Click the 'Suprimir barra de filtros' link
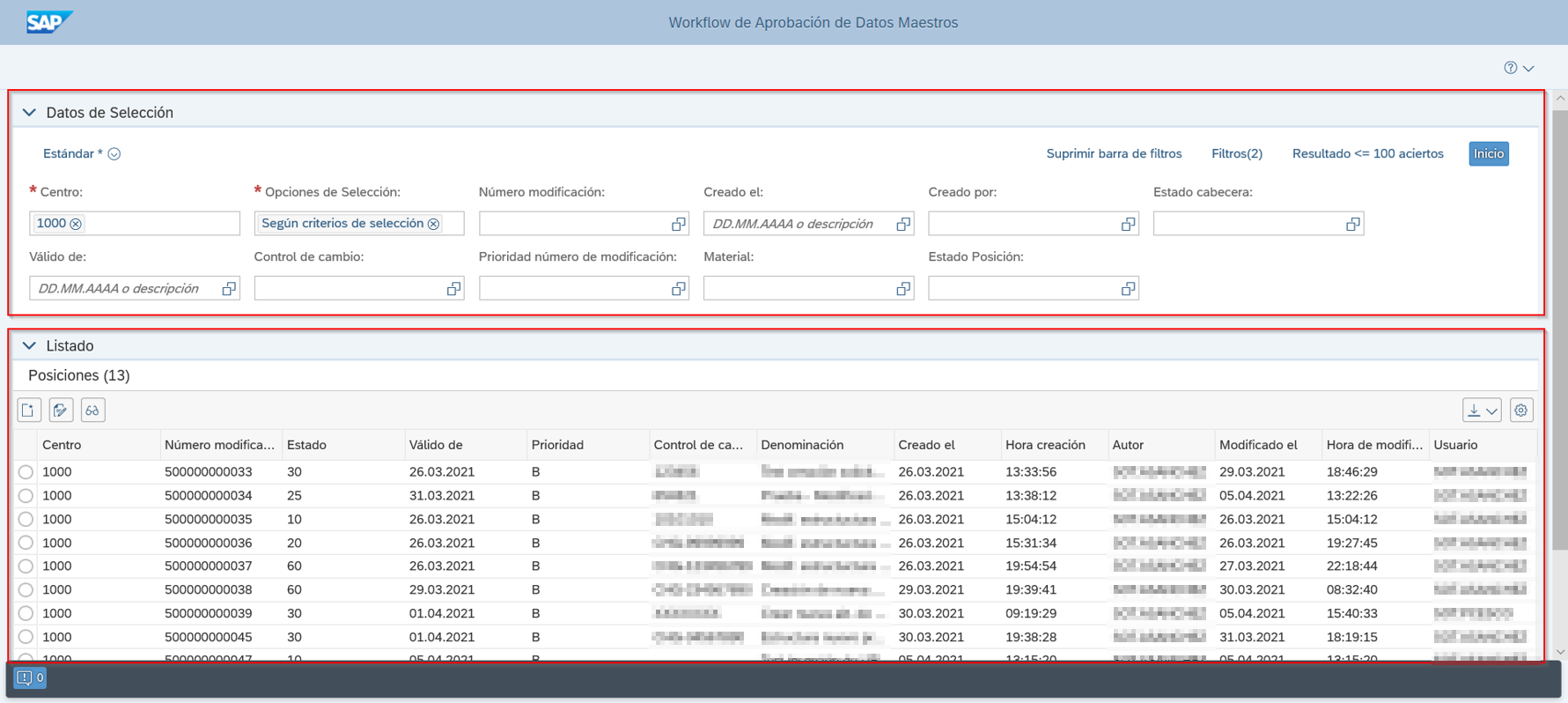The image size is (1568, 703). [1114, 153]
